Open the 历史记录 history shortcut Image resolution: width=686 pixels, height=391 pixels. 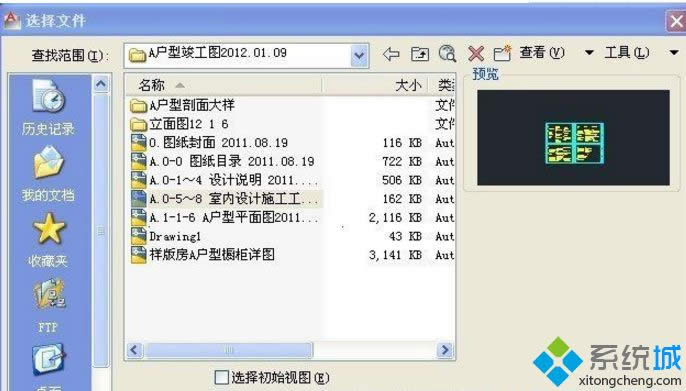click(48, 107)
